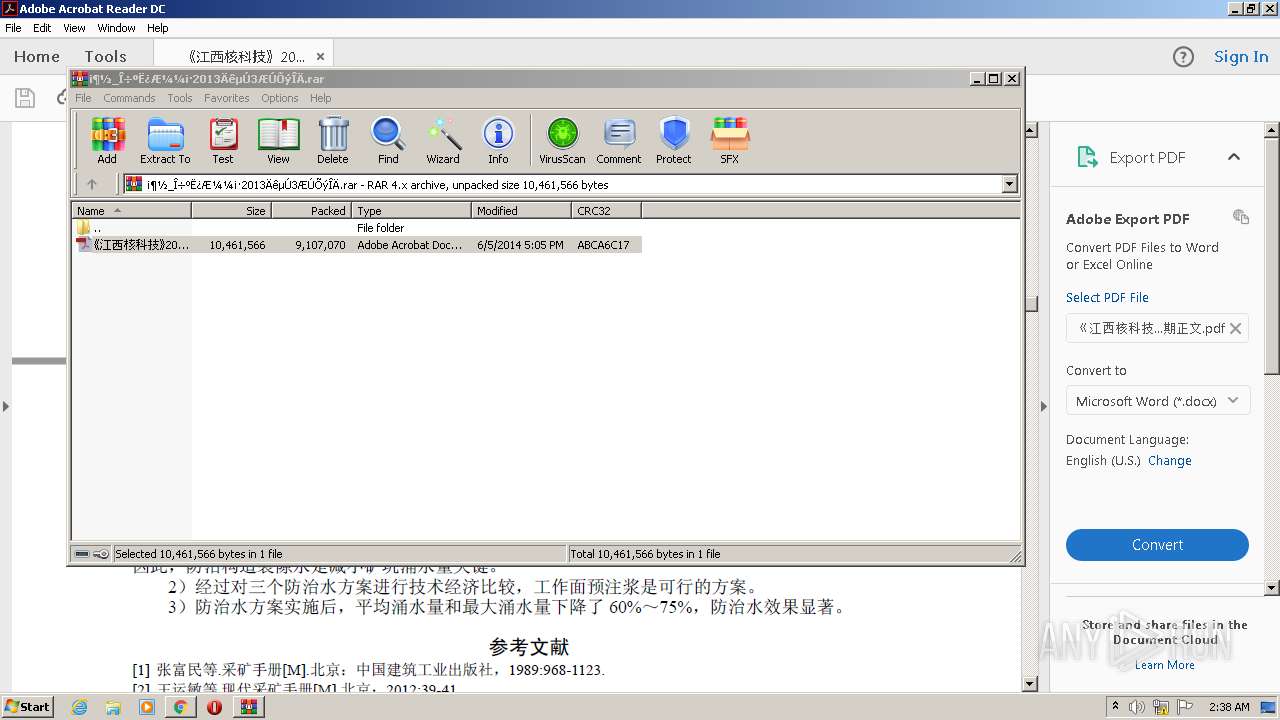Switch to Acrobat Tools tab
Viewport: 1280px width, 720px height.
click(x=105, y=56)
